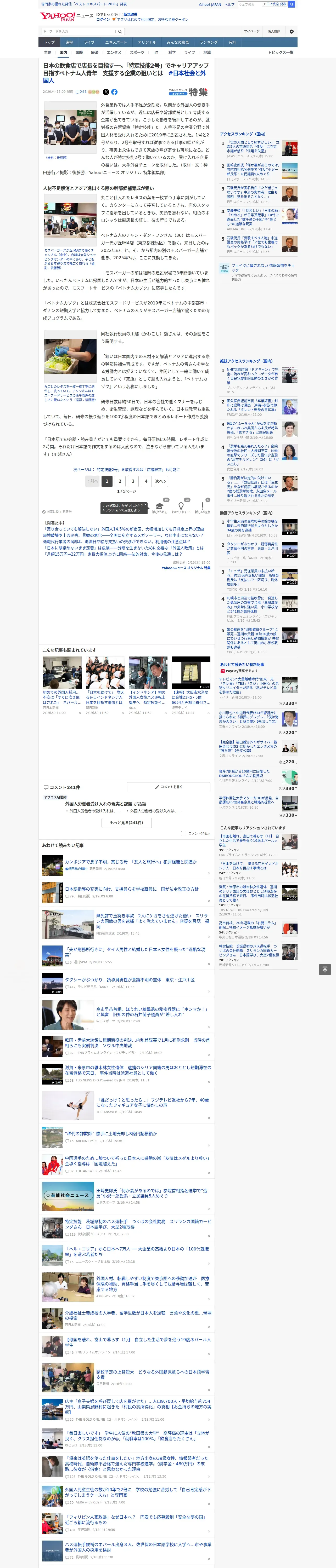Open the Yahoo!ニュース オリジナル 特集 link

coord(186,568)
